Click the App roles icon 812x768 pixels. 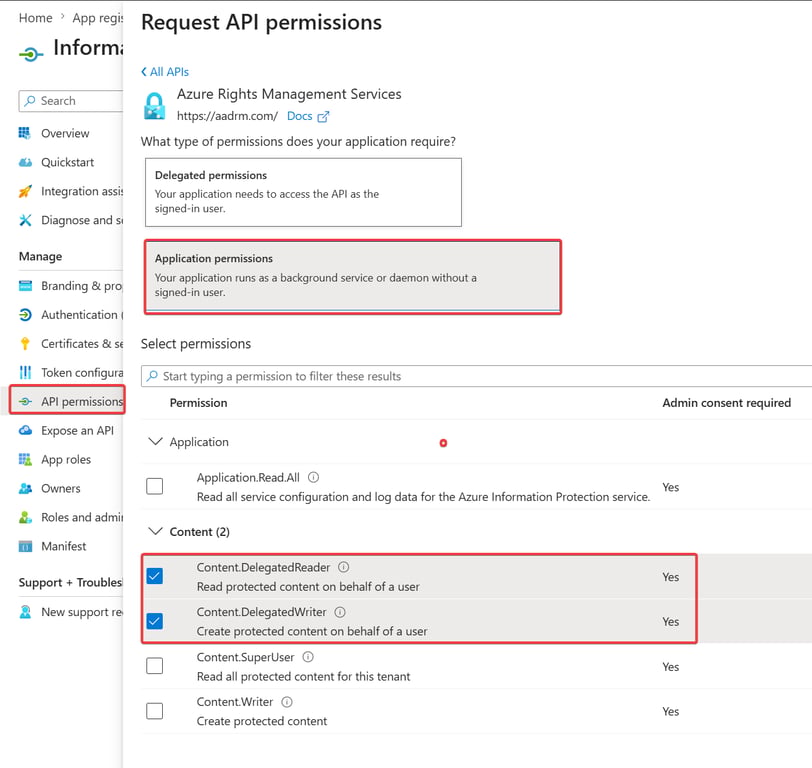(25, 459)
